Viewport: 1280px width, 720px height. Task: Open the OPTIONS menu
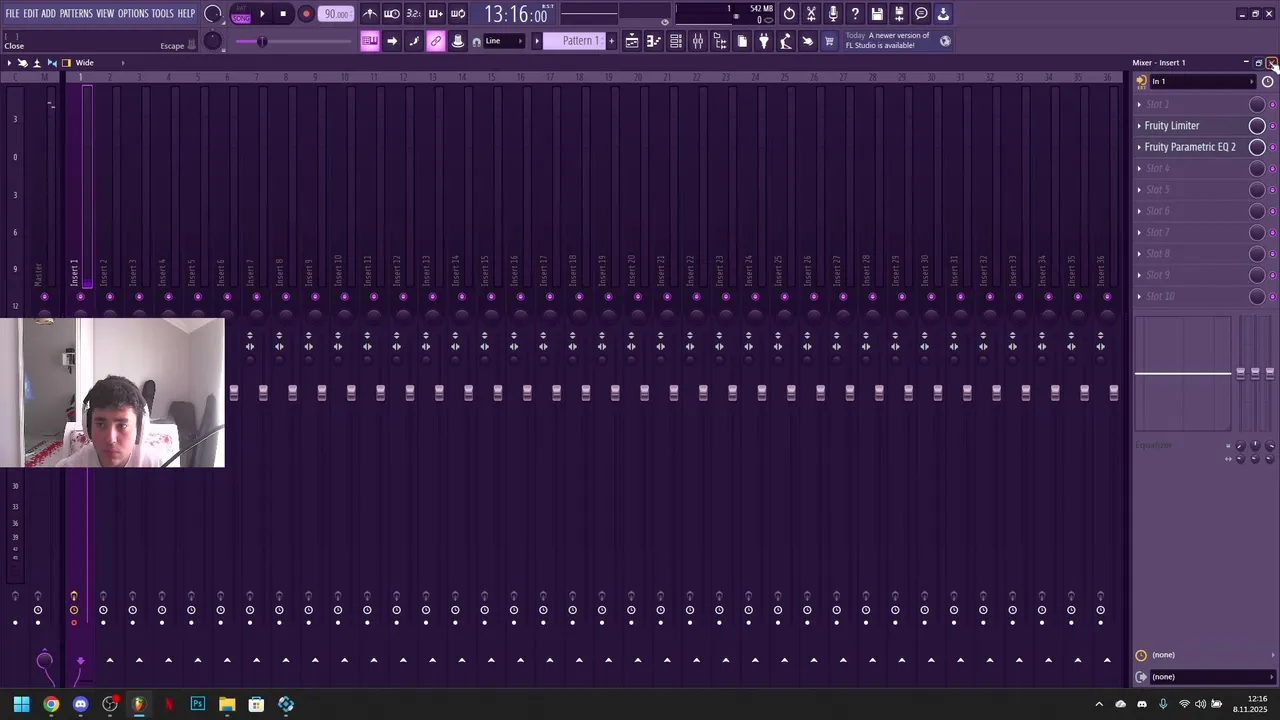(133, 14)
